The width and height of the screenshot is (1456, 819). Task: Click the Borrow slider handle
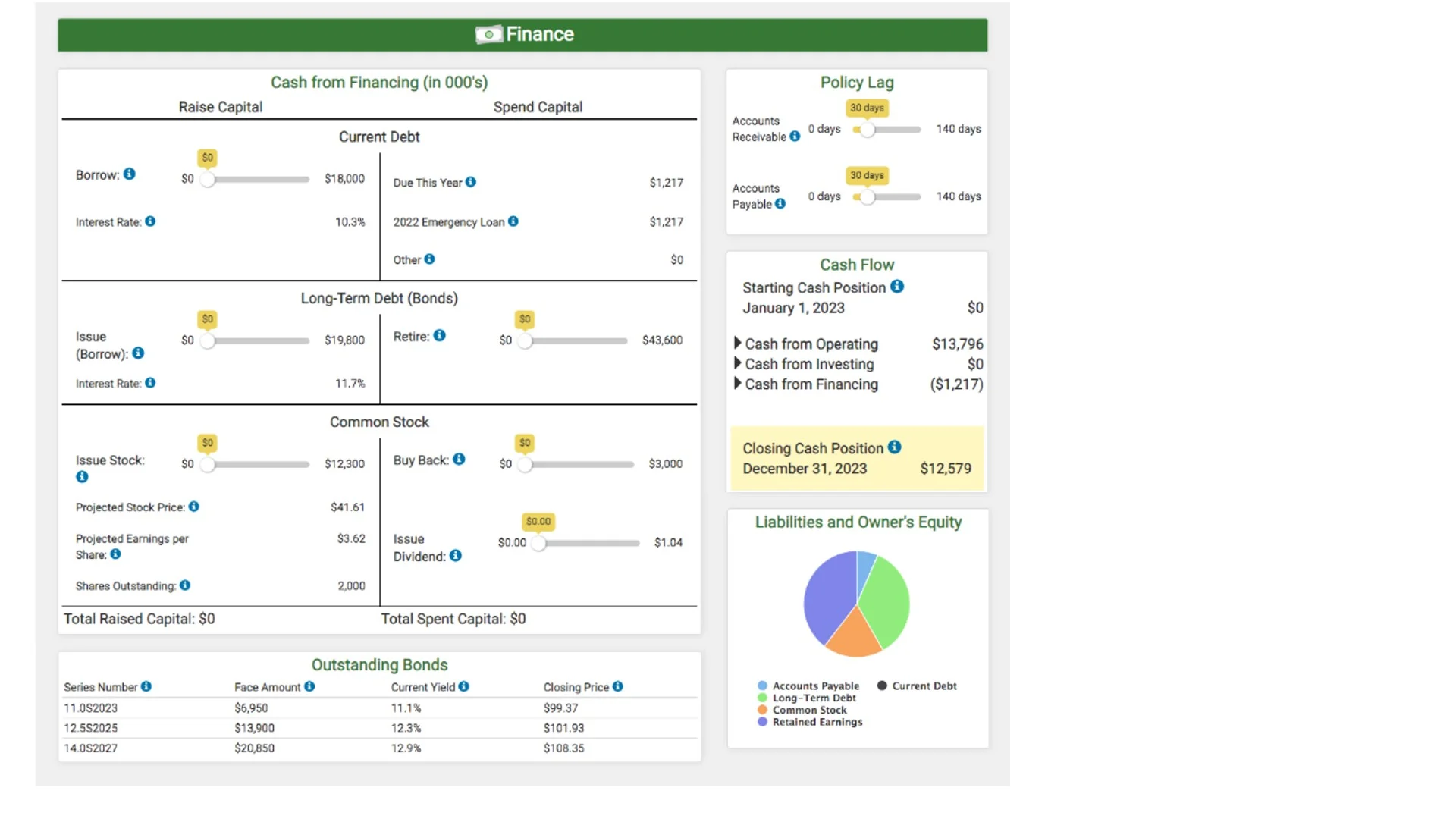tap(207, 180)
